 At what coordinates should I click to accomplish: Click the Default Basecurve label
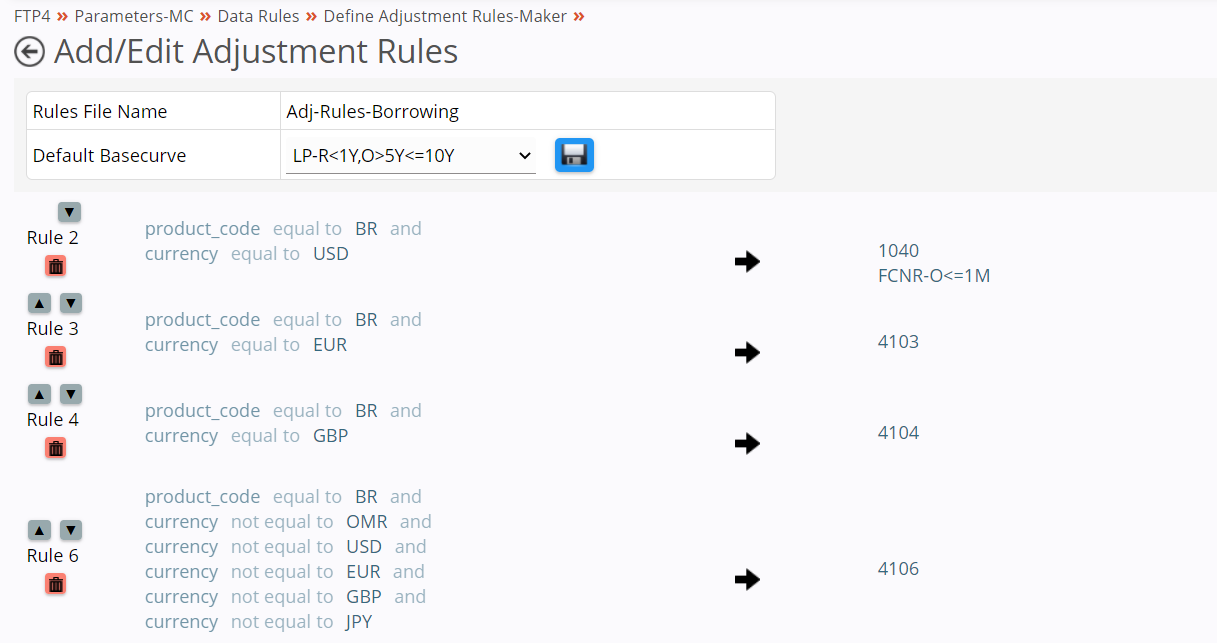(110, 156)
